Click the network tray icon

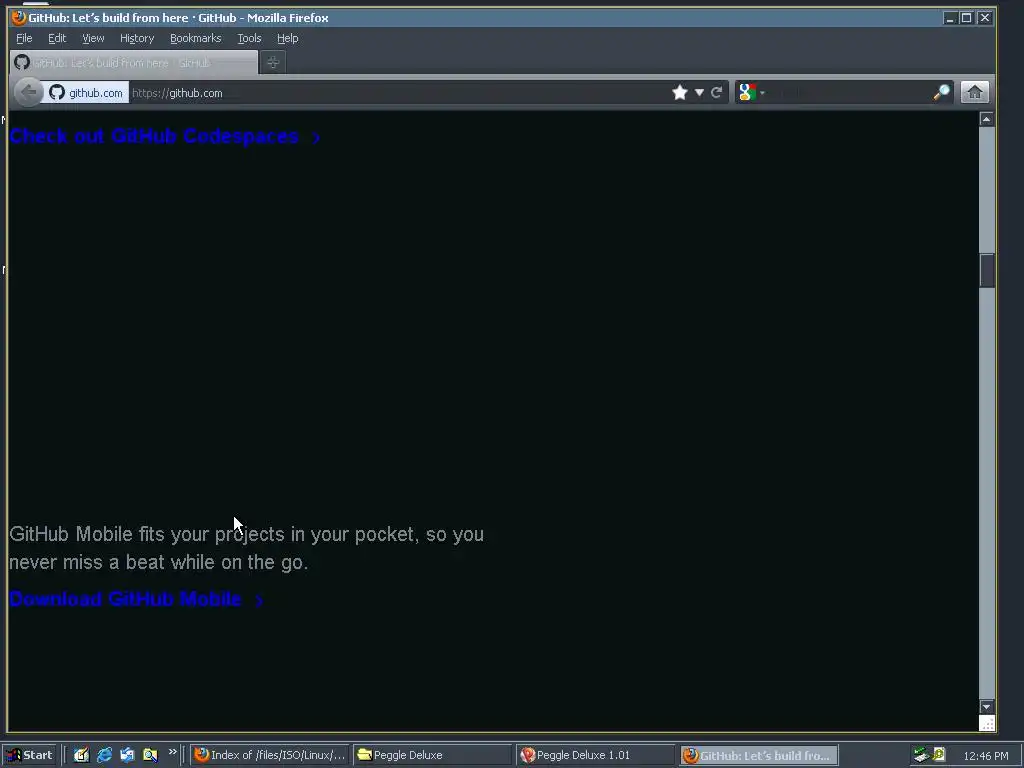921,755
